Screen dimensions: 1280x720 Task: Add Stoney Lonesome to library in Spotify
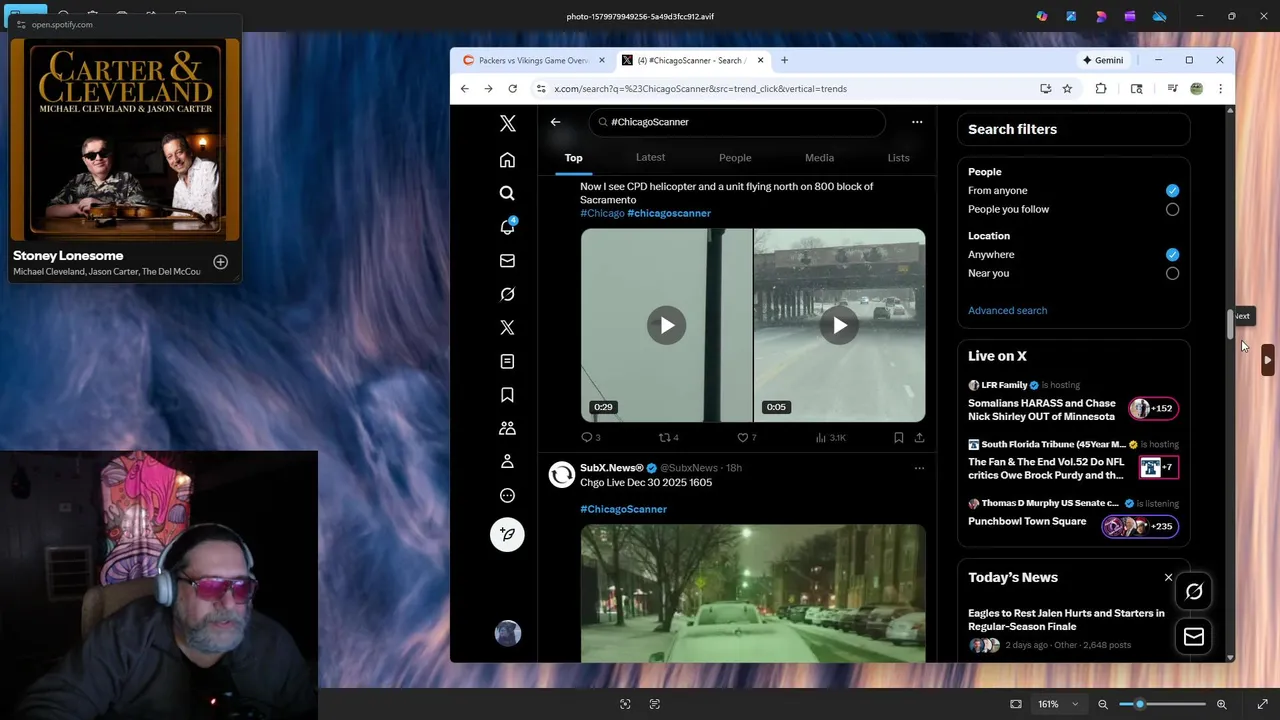point(220,262)
